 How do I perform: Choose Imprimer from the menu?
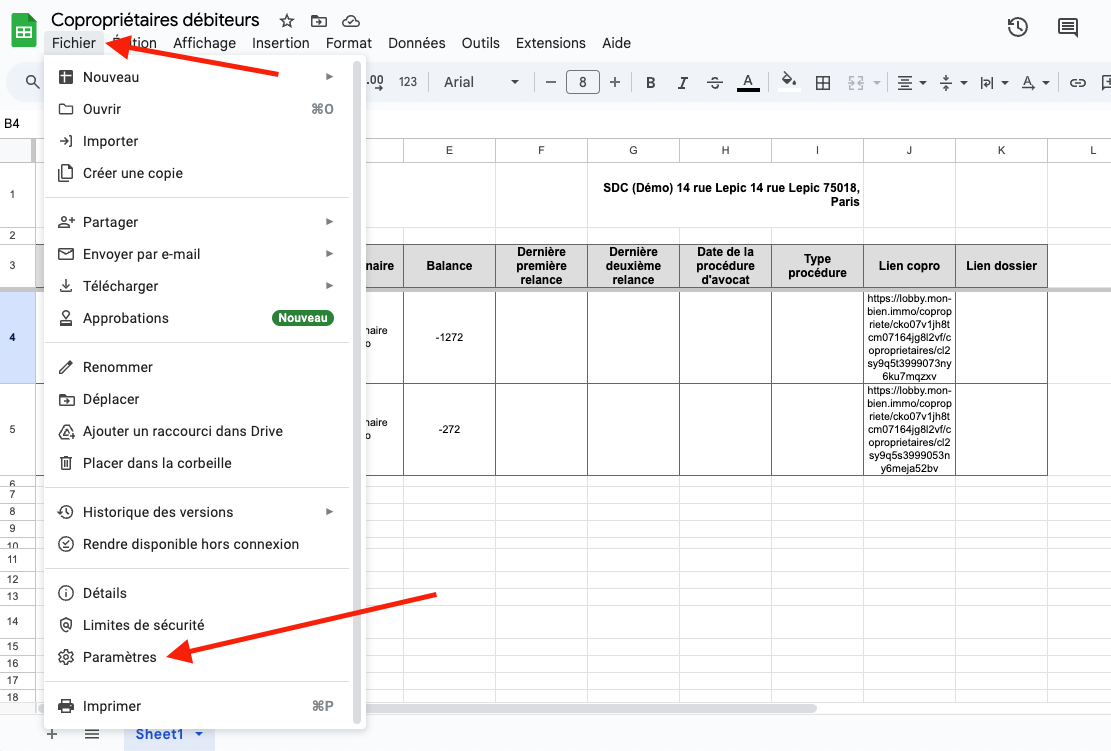click(198, 706)
